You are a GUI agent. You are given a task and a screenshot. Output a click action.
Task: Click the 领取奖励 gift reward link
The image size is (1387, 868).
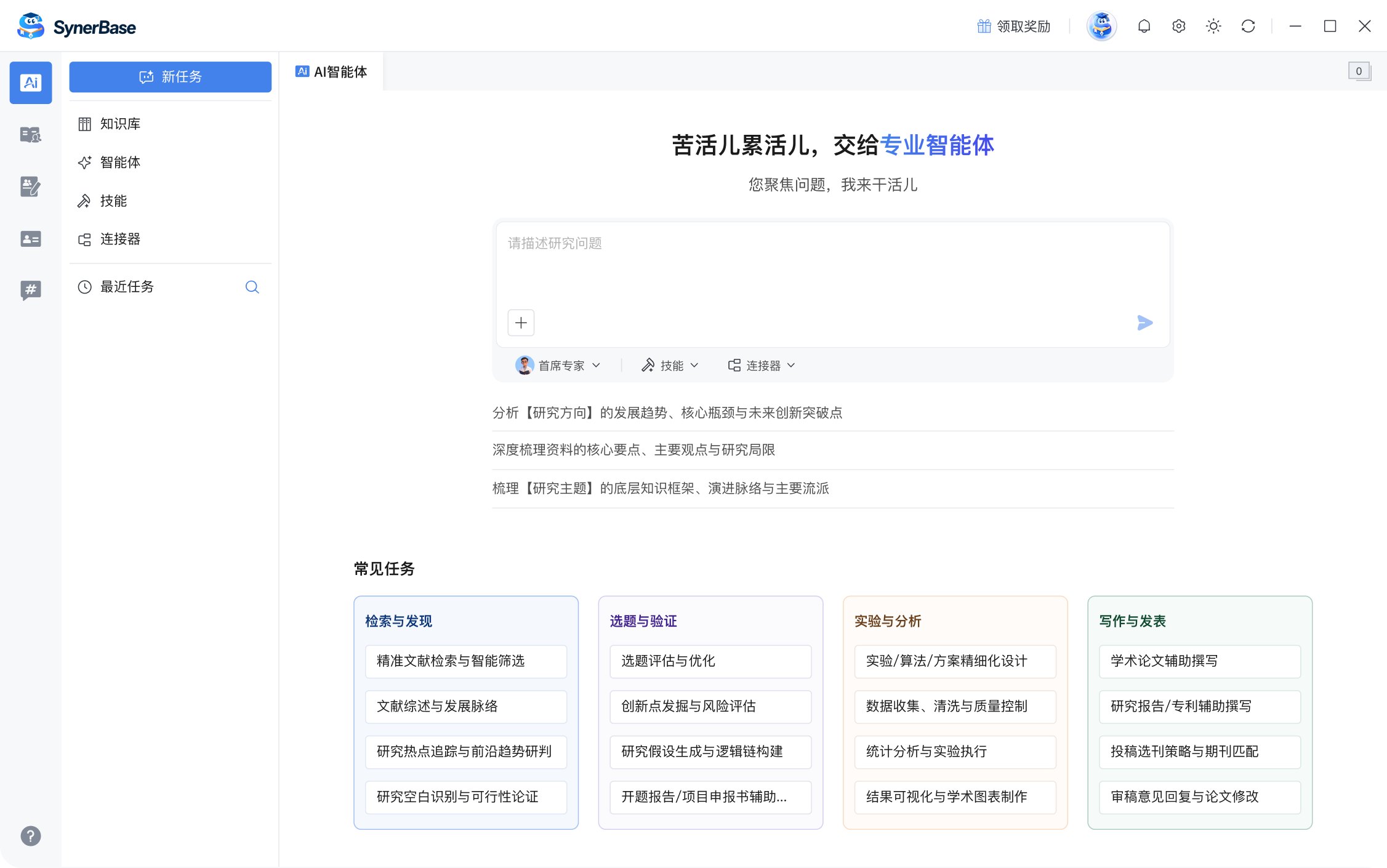1014,26
